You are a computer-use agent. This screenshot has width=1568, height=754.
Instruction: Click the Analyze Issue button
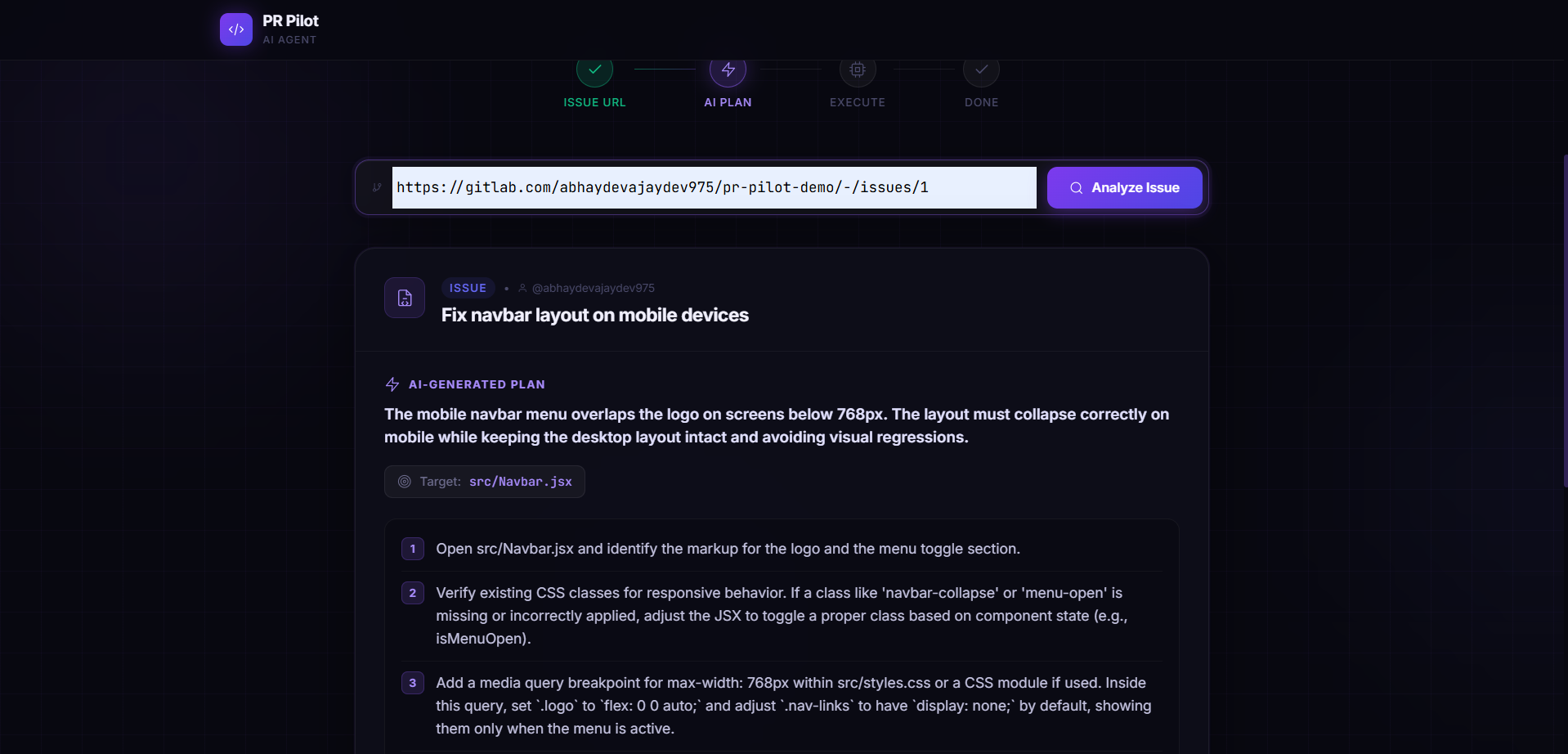[x=1124, y=187]
